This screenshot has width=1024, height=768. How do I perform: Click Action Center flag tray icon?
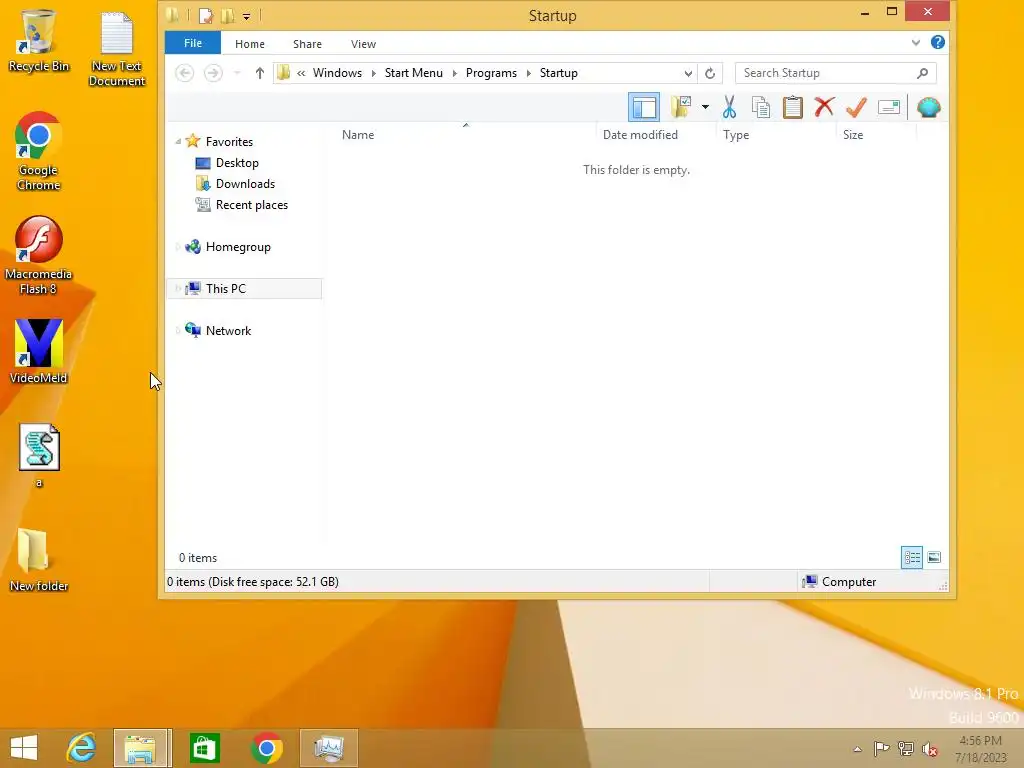coord(881,749)
